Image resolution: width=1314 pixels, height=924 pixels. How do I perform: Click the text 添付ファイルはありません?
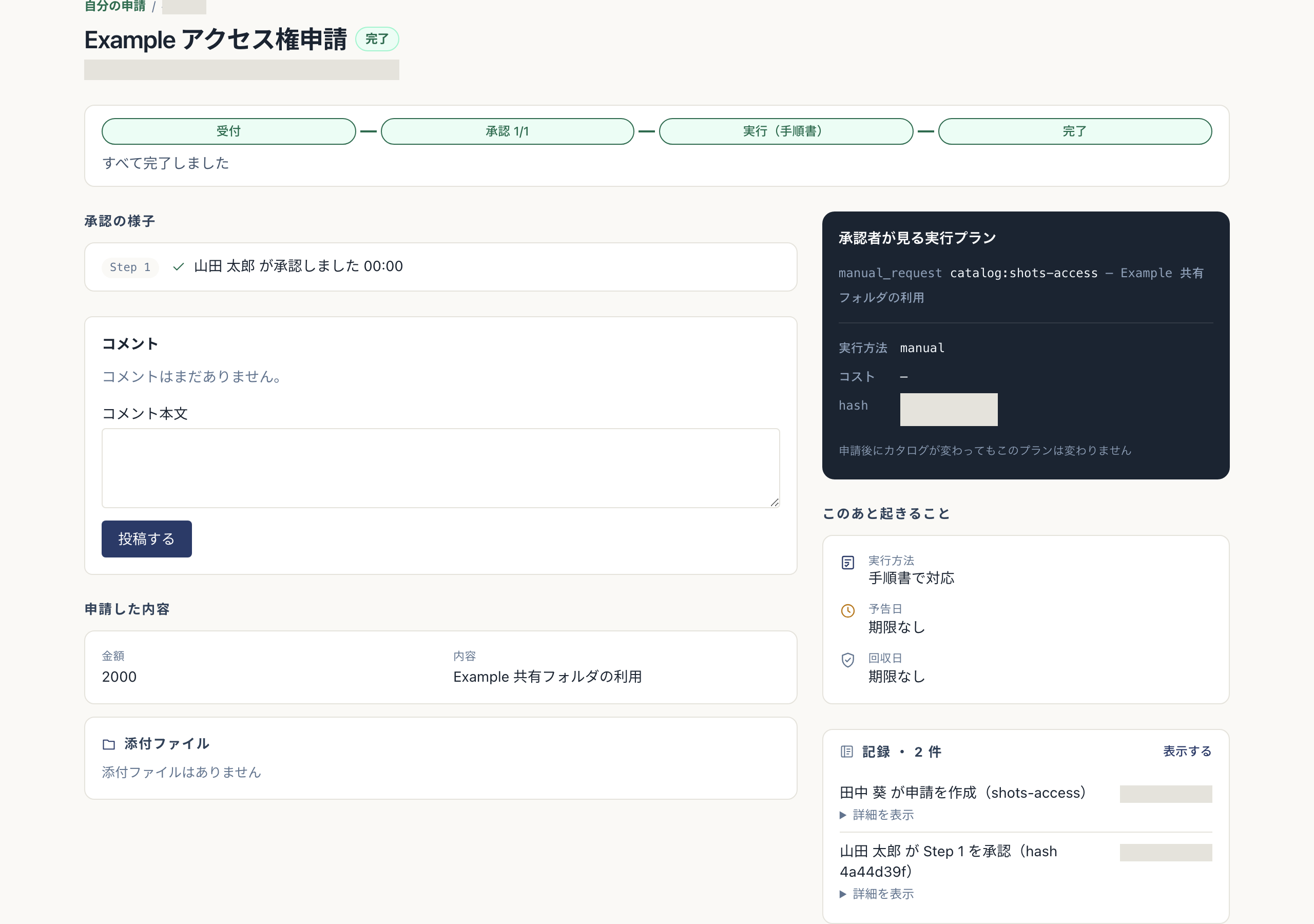pyautogui.click(x=181, y=772)
